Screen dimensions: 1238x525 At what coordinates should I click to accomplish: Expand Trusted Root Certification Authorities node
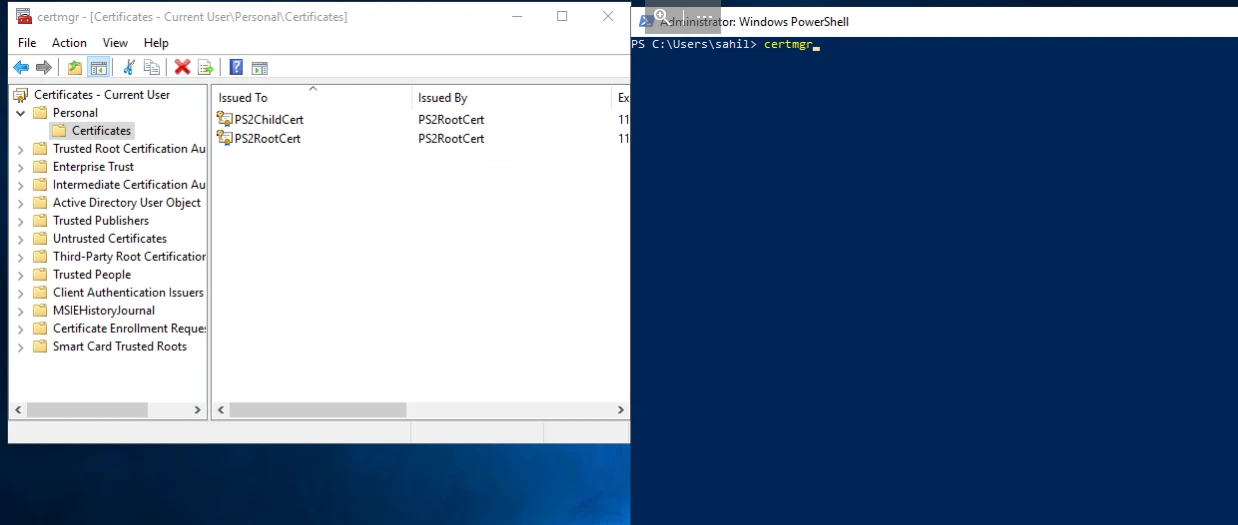20,149
